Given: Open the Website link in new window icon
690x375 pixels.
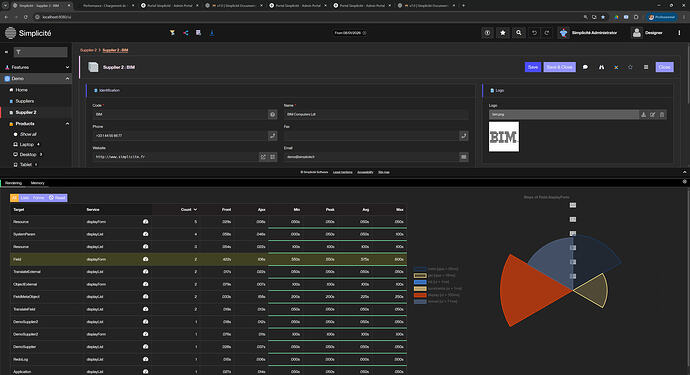Looking at the screenshot, I should click(263, 157).
